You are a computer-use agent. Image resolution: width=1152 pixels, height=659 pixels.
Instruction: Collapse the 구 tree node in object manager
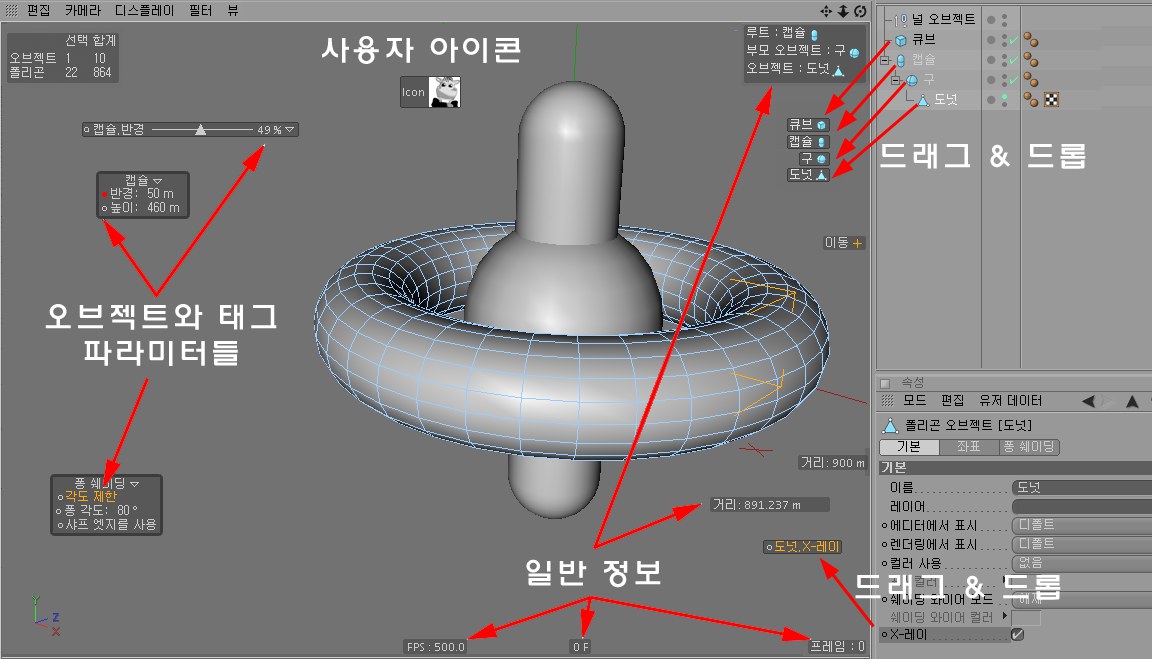tap(896, 80)
